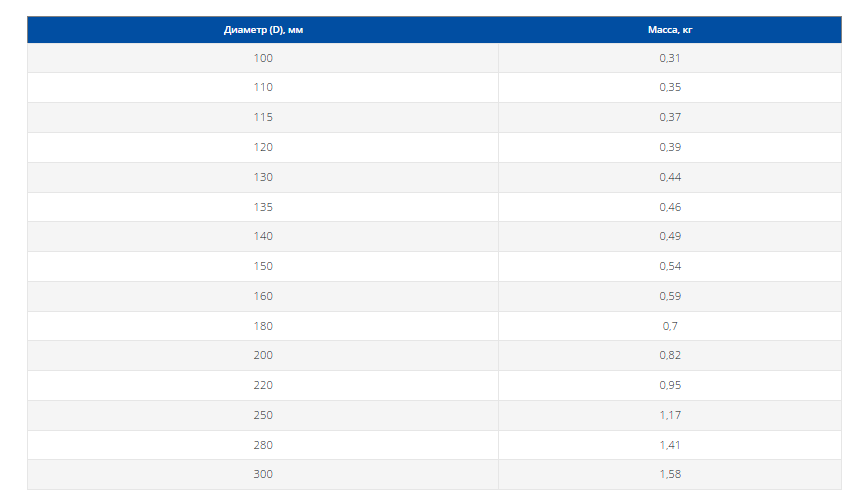
Task: Click the mass value 1,41
Action: 670,445
